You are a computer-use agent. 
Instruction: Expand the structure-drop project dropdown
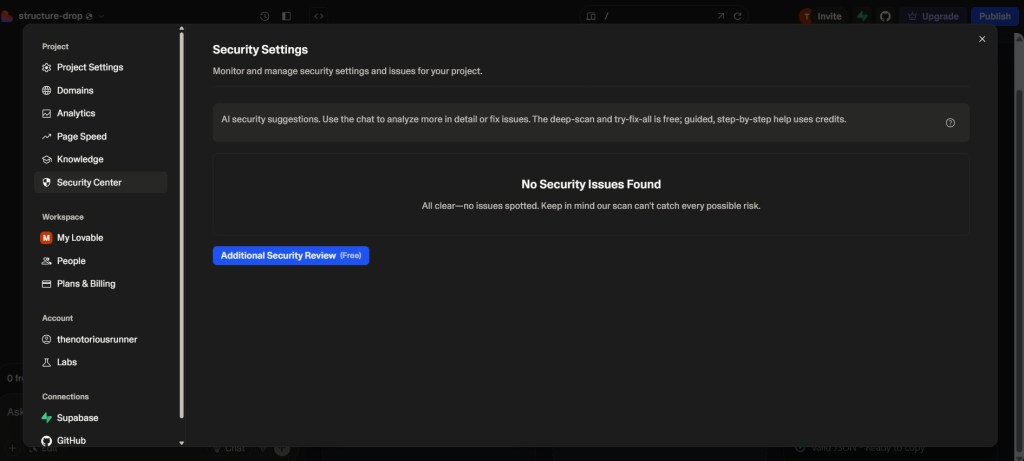pyautogui.click(x=101, y=16)
